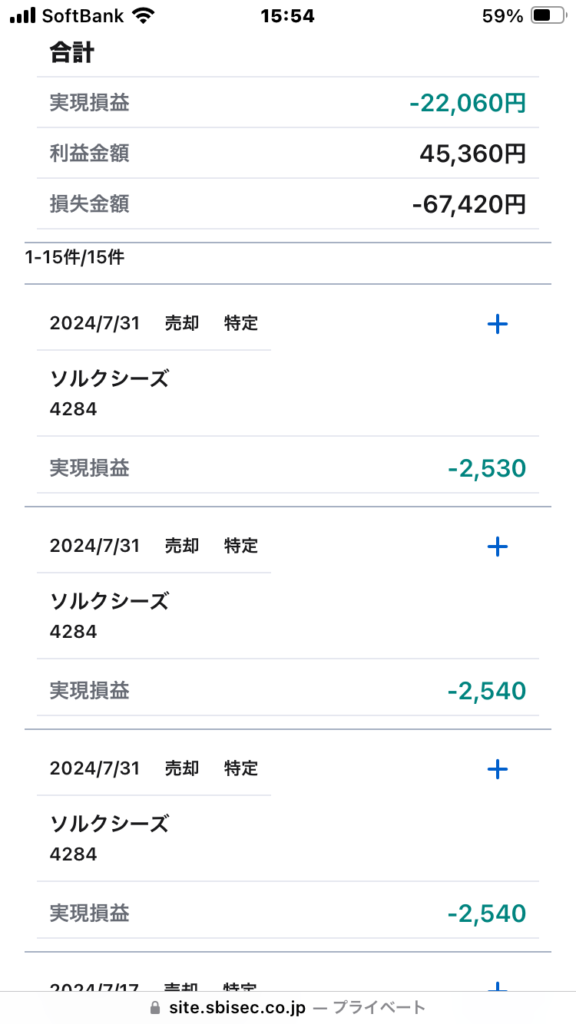This screenshot has height=1024, width=576.
Task: Tap the 15:54 clock in status bar
Action: pos(287,16)
